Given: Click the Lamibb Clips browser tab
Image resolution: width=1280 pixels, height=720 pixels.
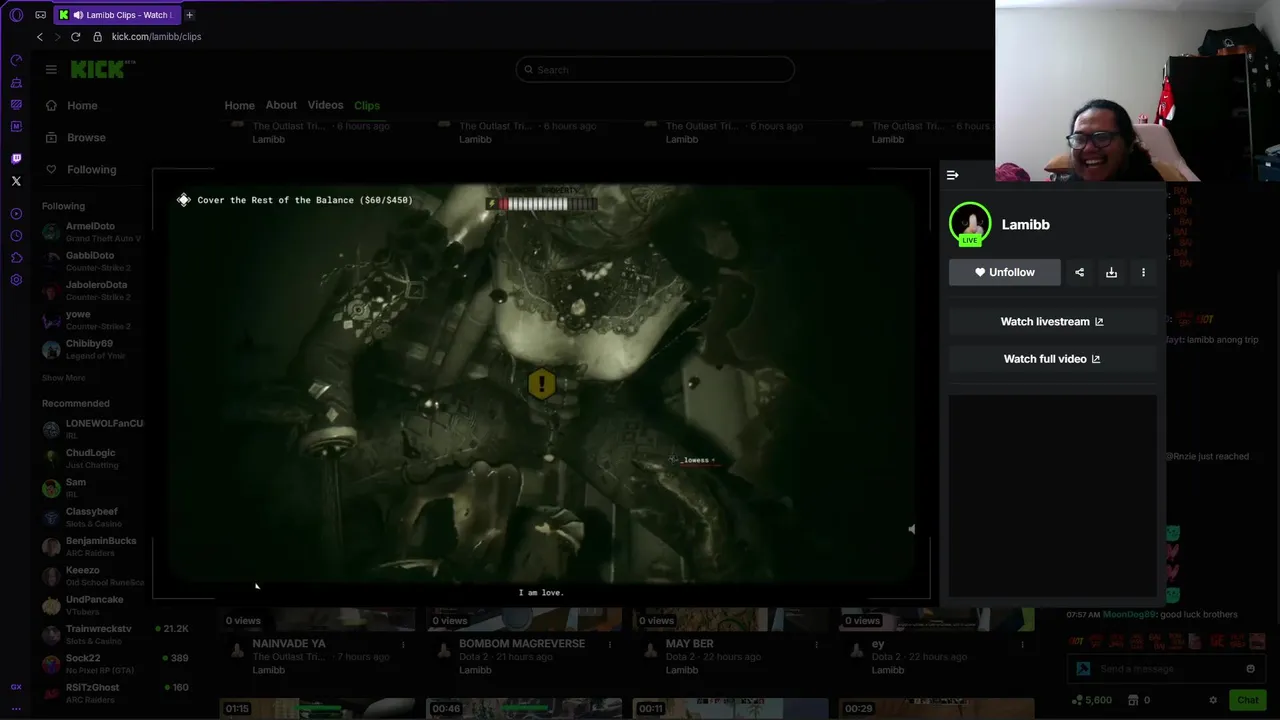Looking at the screenshot, I should coord(119,15).
